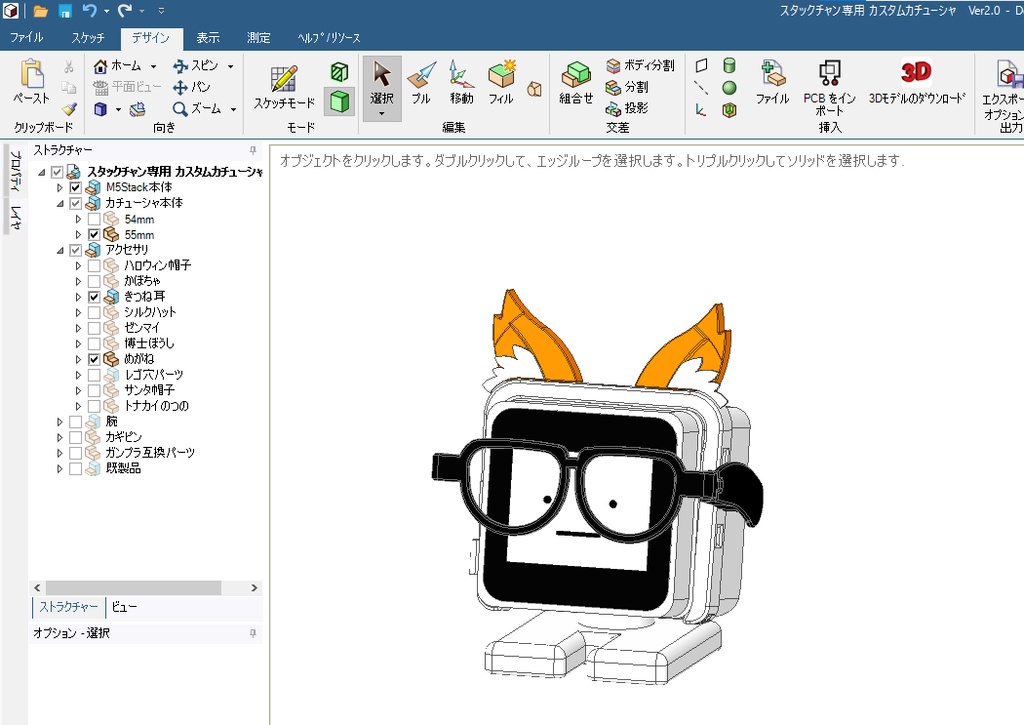Switch to the 表示 ribbon tab
This screenshot has width=1024, height=725.
click(208, 38)
